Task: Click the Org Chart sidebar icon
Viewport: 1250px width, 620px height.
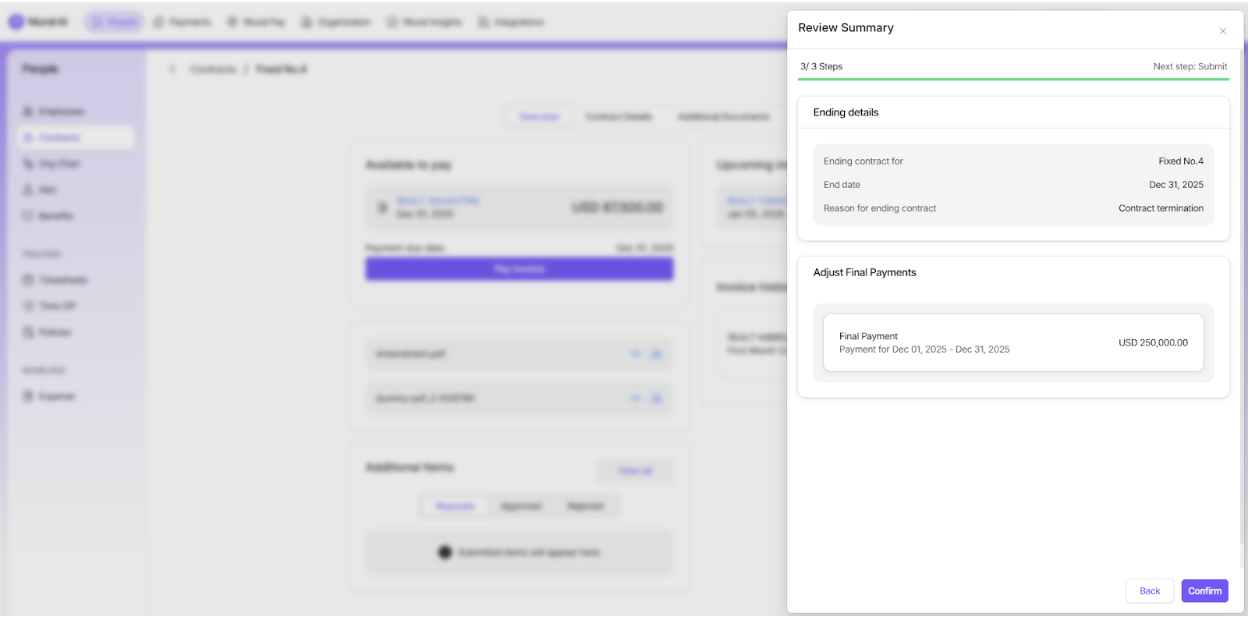Action: click(28, 164)
